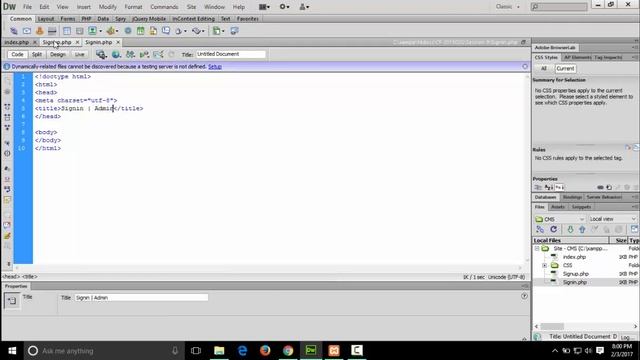Click Preview in Browser globe icon
This screenshot has width=640, height=360.
116,54
